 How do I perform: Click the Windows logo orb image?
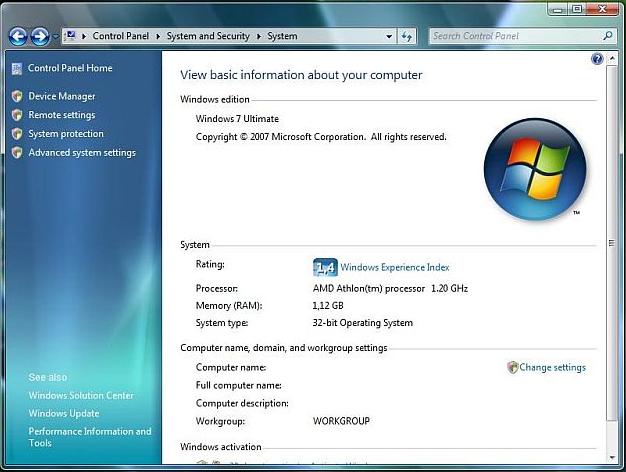click(535, 169)
